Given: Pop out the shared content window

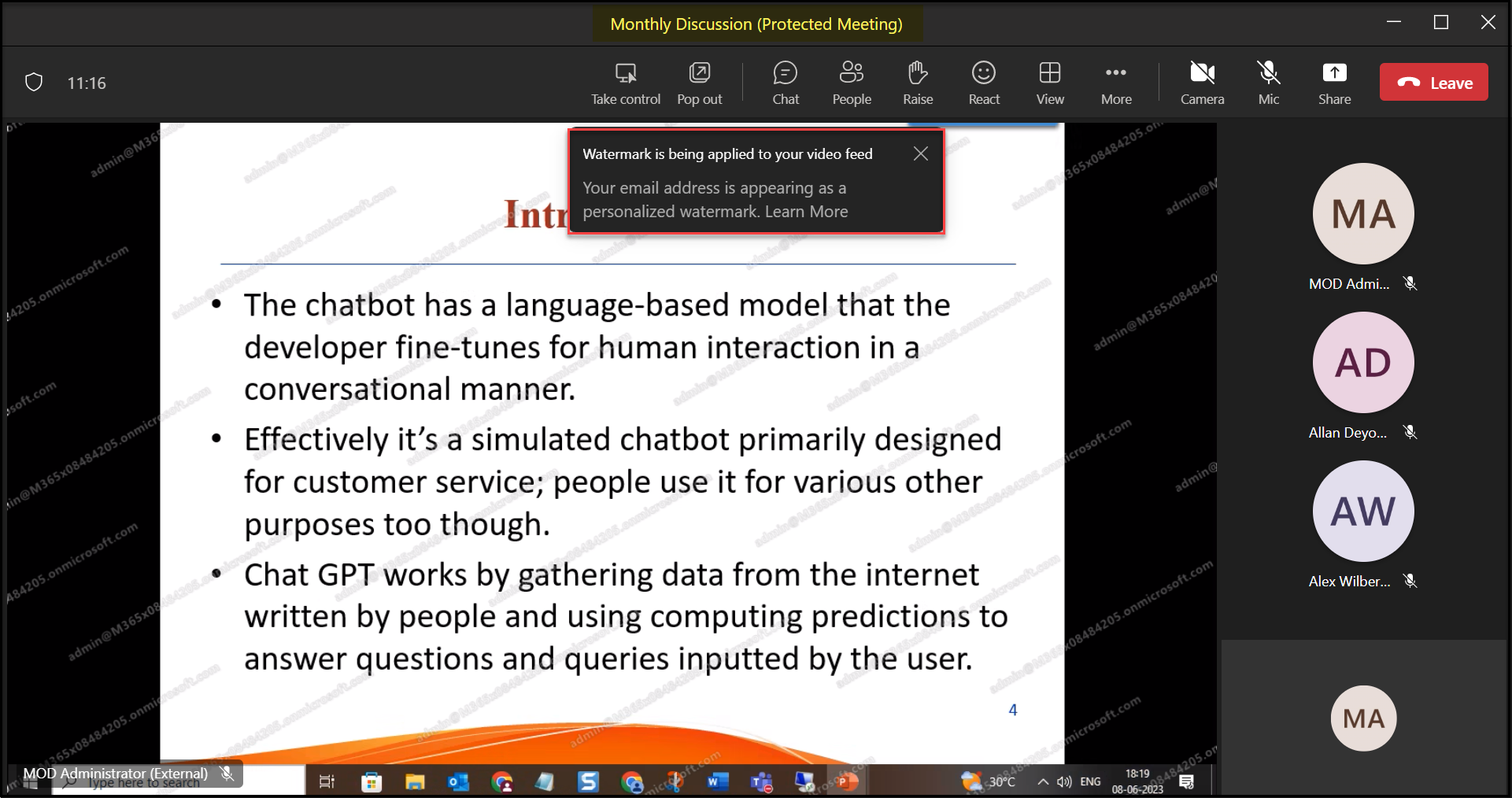Looking at the screenshot, I should pyautogui.click(x=699, y=74).
